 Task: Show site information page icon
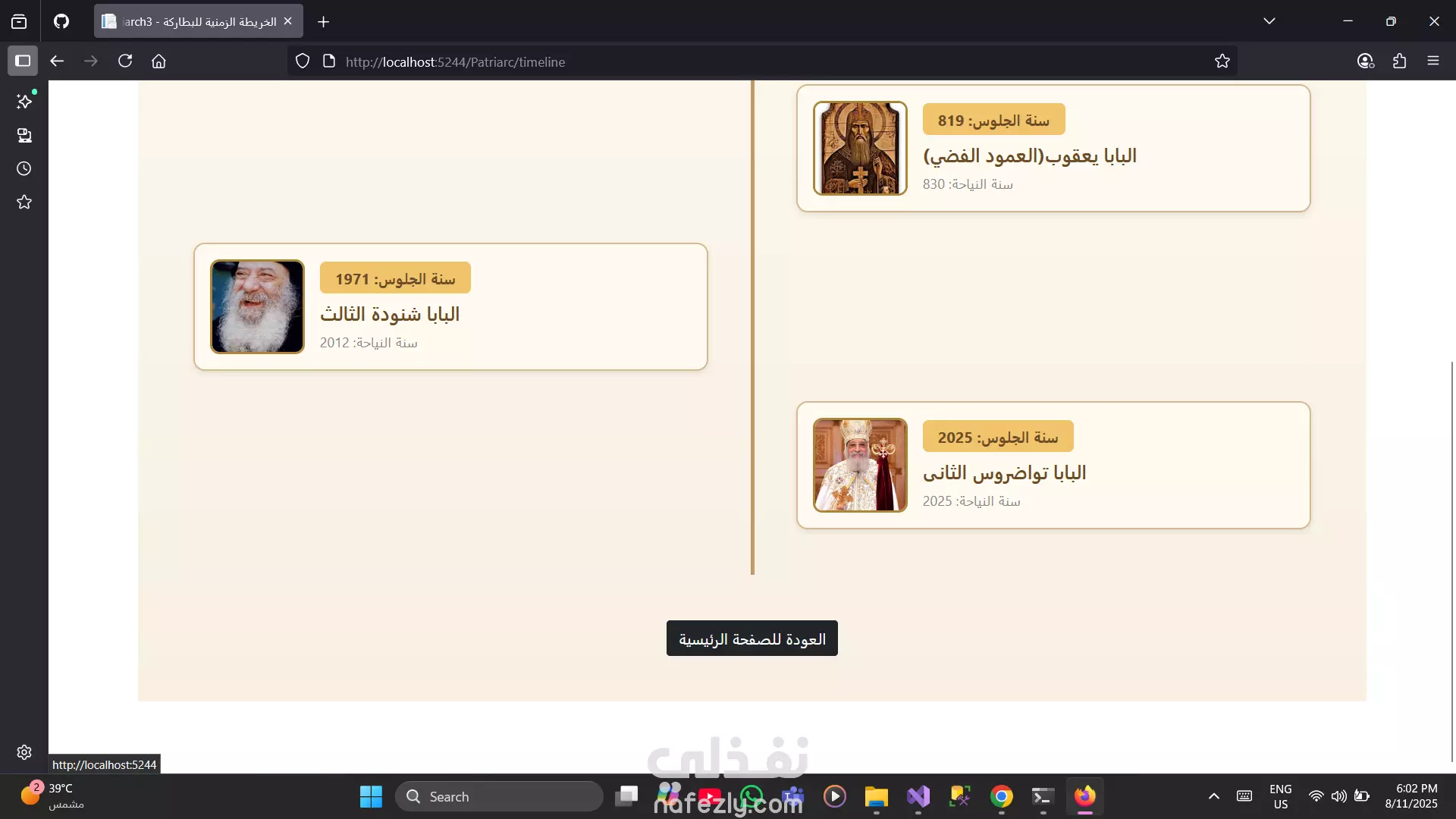[329, 61]
